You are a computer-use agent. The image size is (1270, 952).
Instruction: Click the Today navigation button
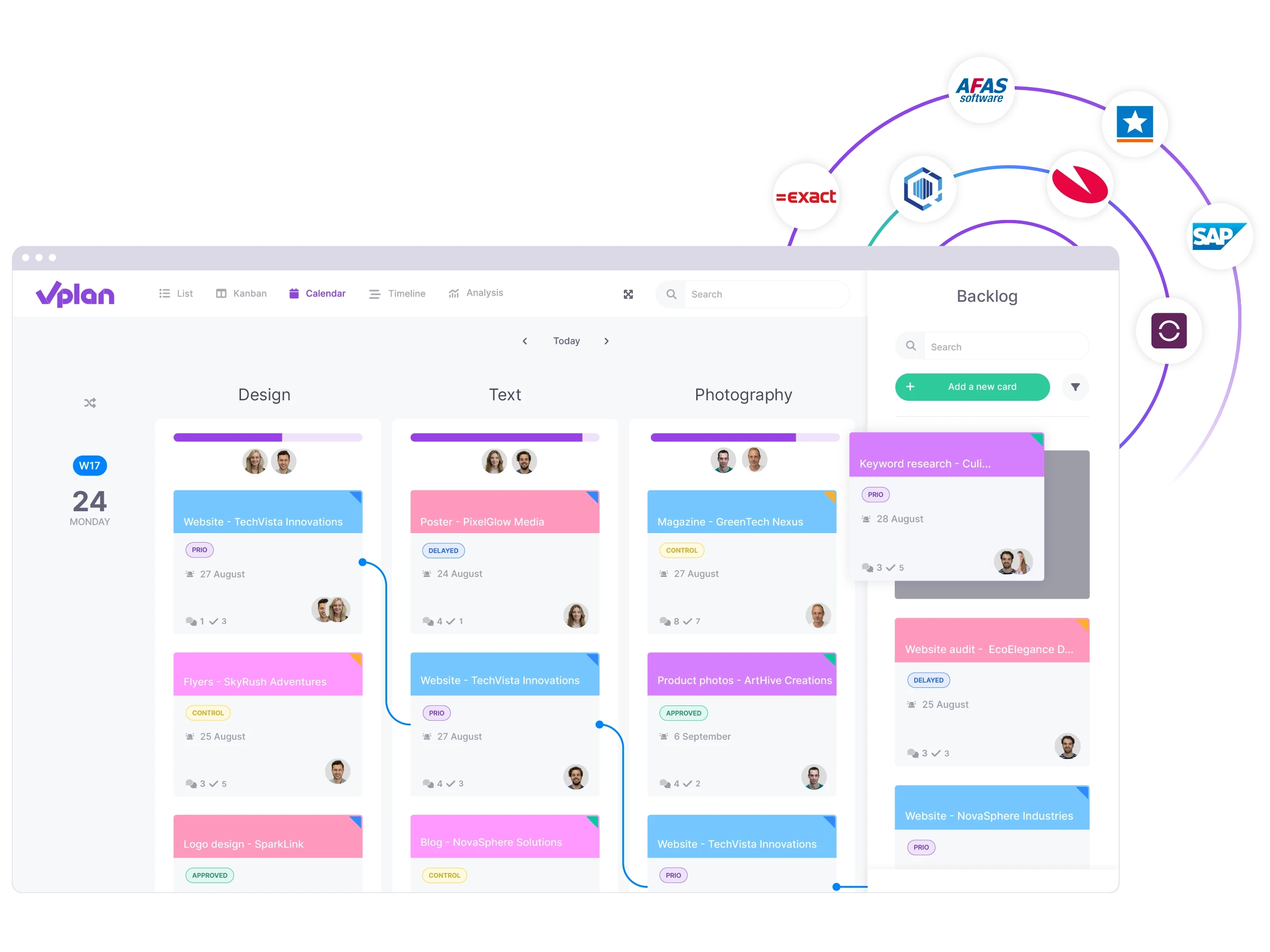click(x=566, y=341)
